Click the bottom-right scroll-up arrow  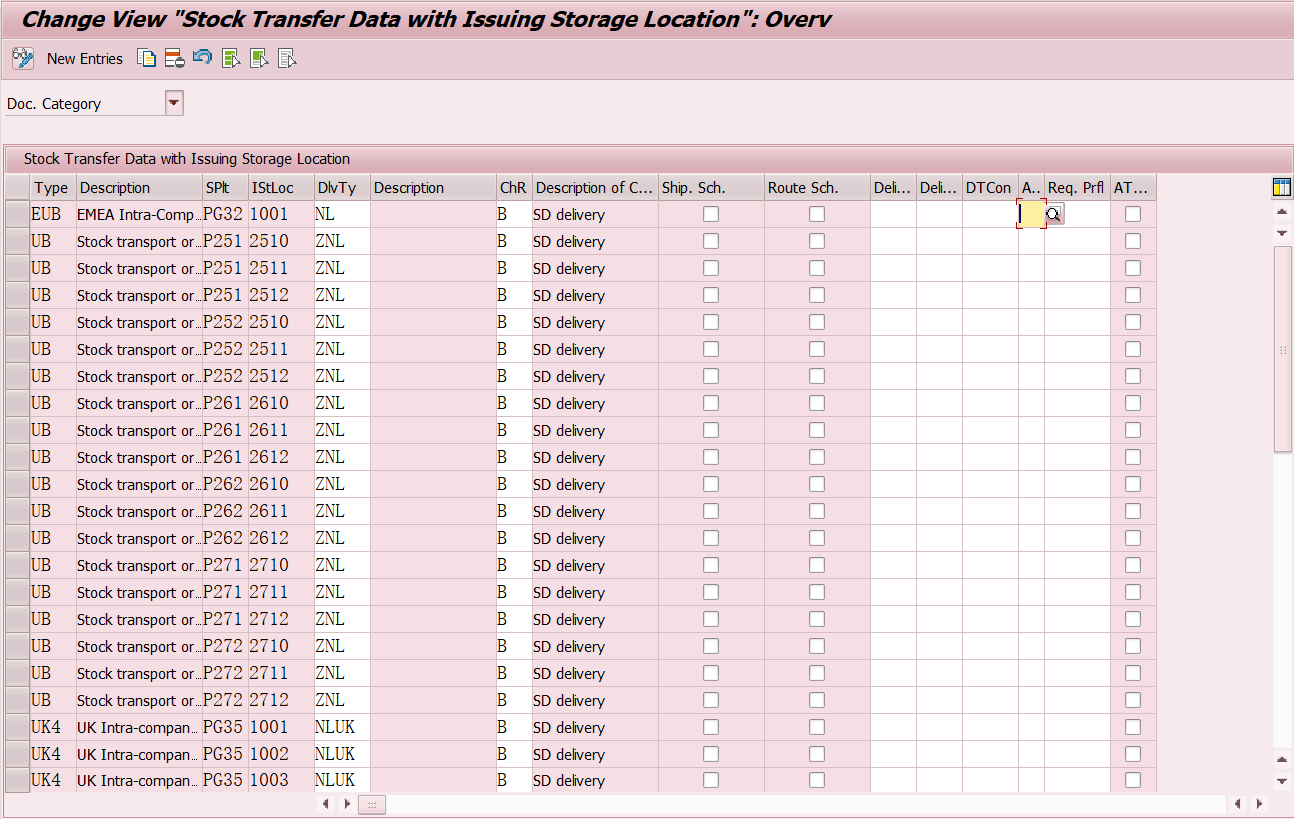click(1282, 761)
